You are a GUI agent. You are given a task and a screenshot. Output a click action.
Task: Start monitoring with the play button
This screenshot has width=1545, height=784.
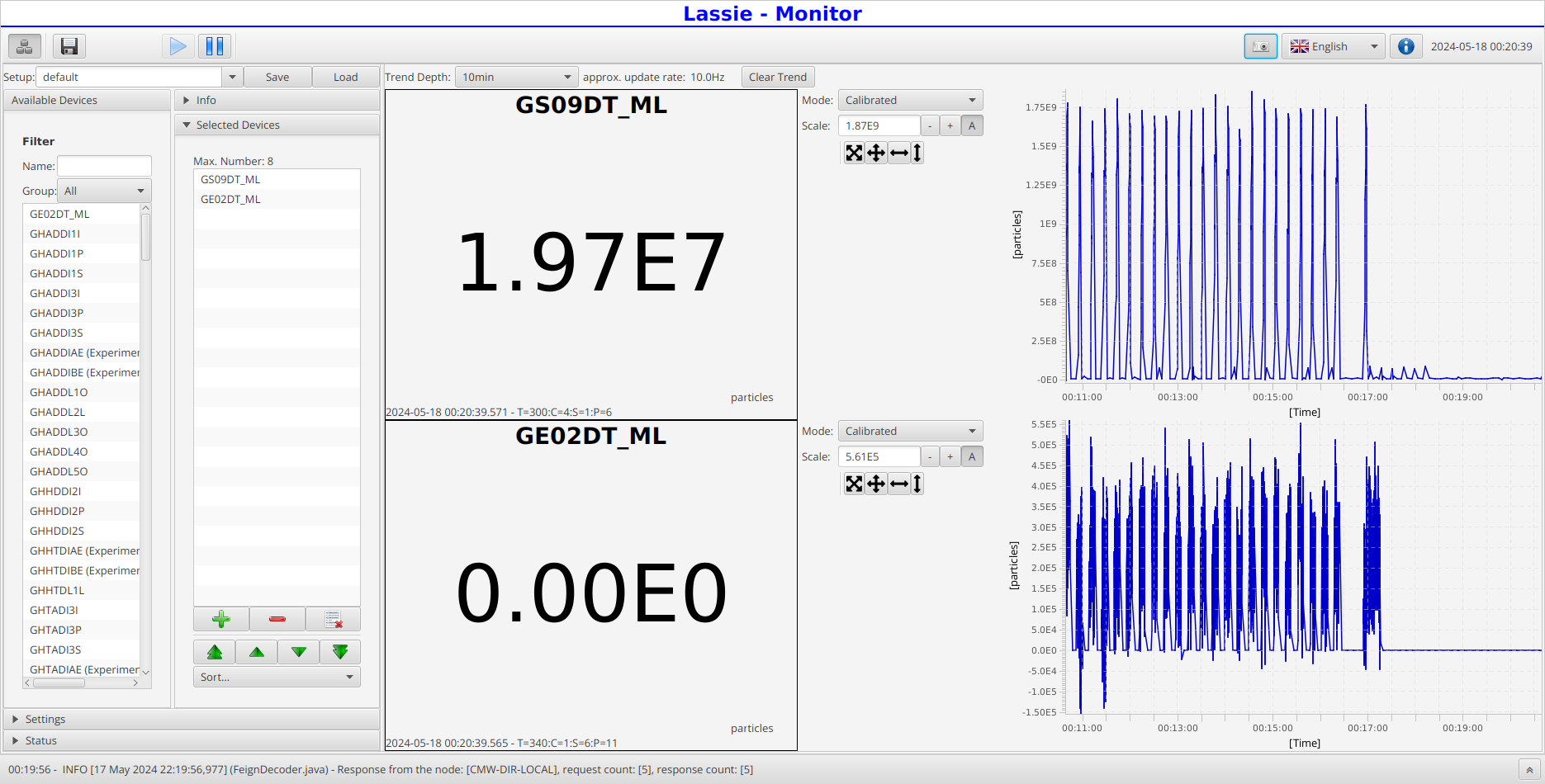tap(178, 46)
